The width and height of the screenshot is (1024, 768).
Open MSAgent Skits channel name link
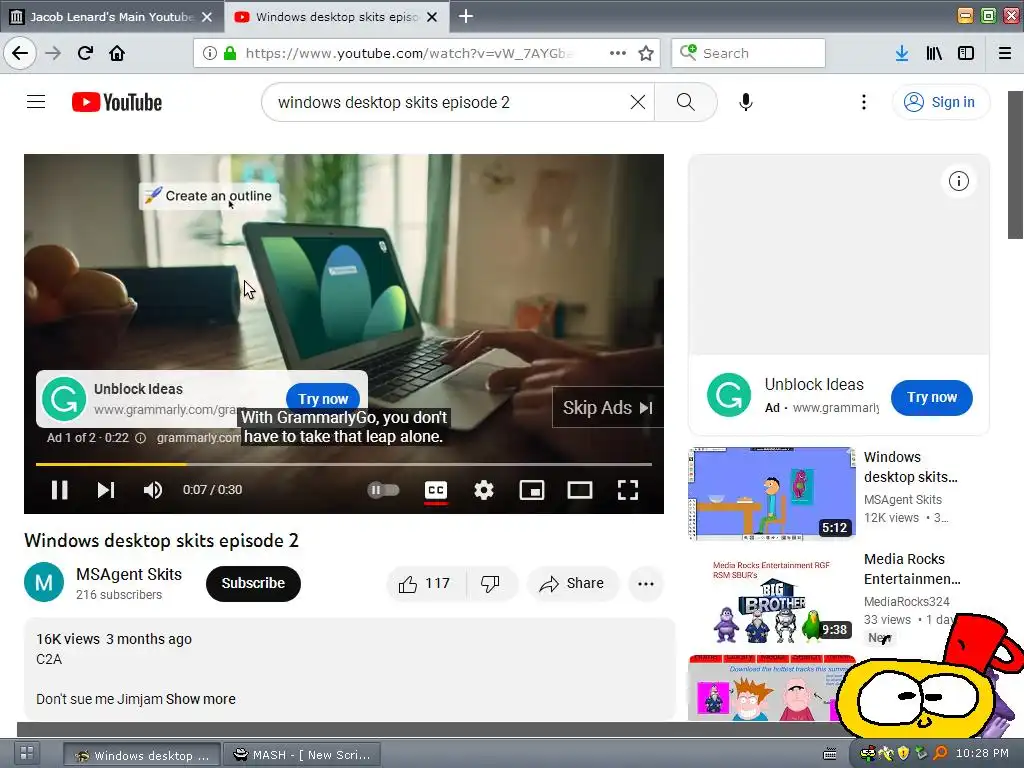[x=129, y=574]
